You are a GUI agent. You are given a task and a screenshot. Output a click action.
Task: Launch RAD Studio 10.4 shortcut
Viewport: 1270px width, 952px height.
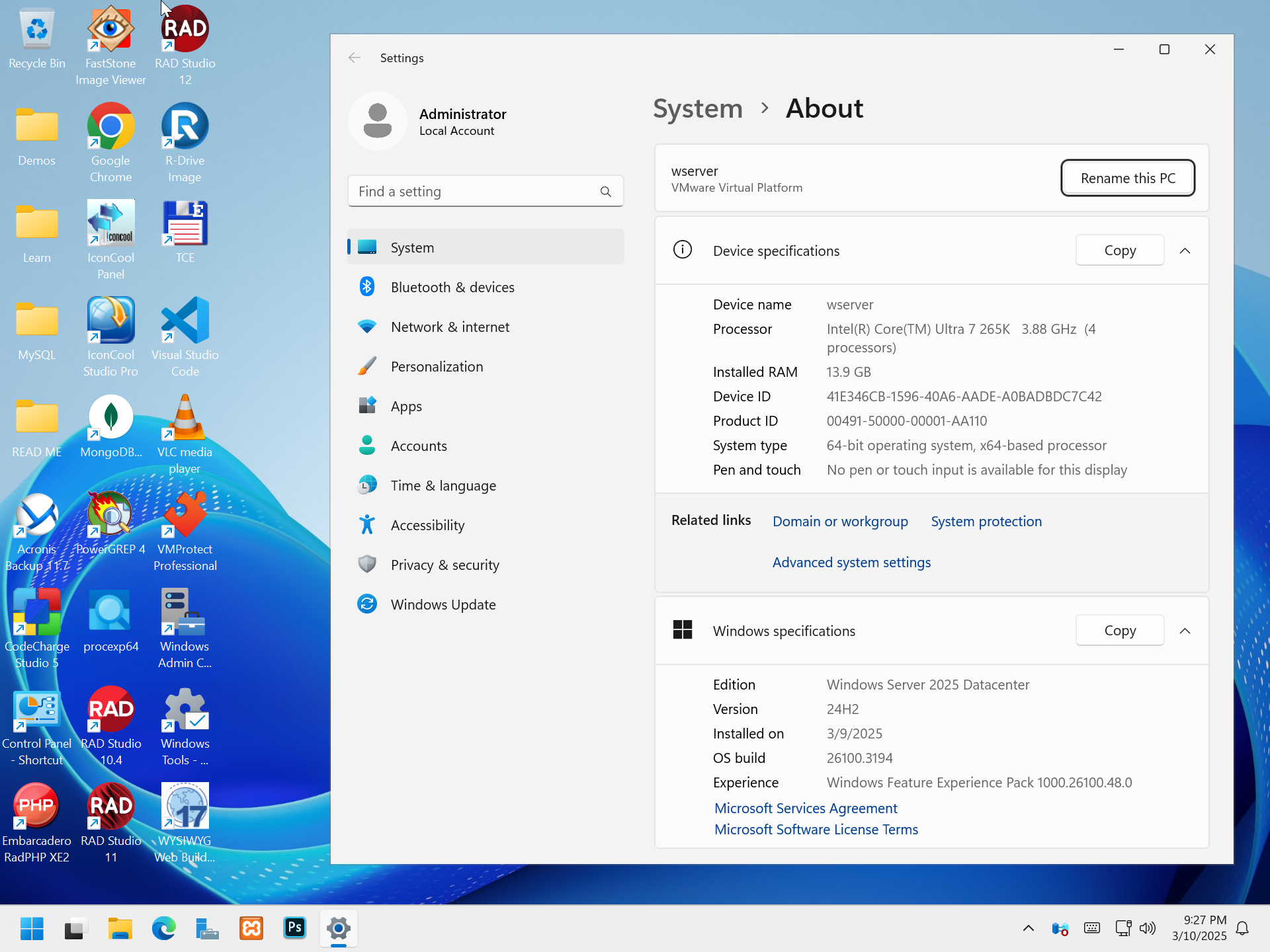(110, 726)
